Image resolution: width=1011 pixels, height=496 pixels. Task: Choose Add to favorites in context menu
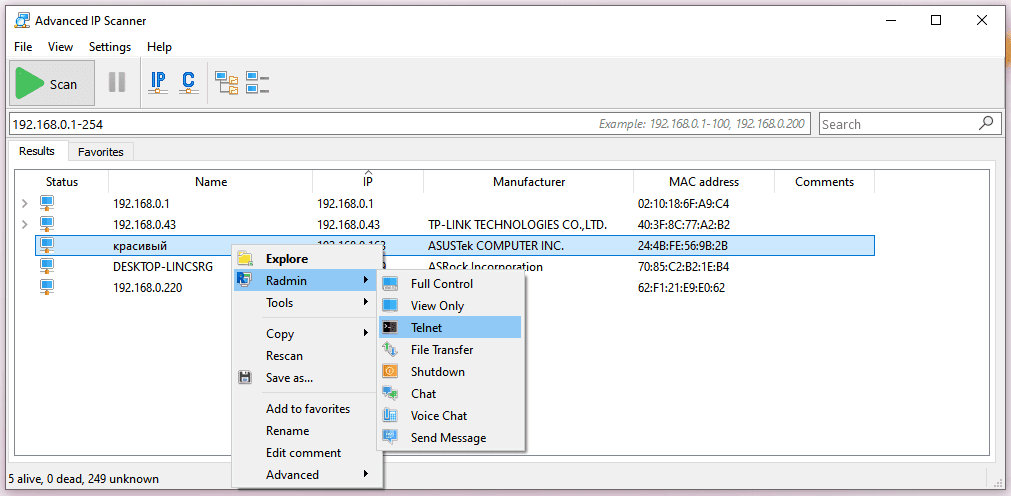click(x=308, y=409)
